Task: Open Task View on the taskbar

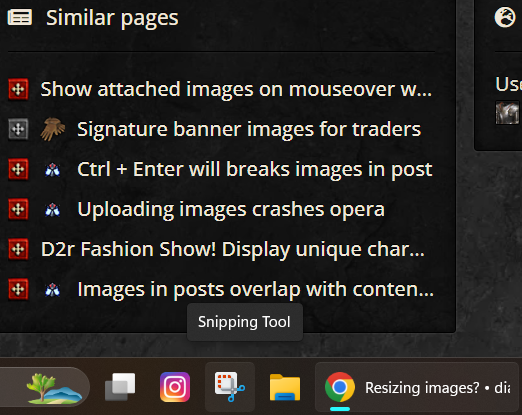Action: (120, 387)
